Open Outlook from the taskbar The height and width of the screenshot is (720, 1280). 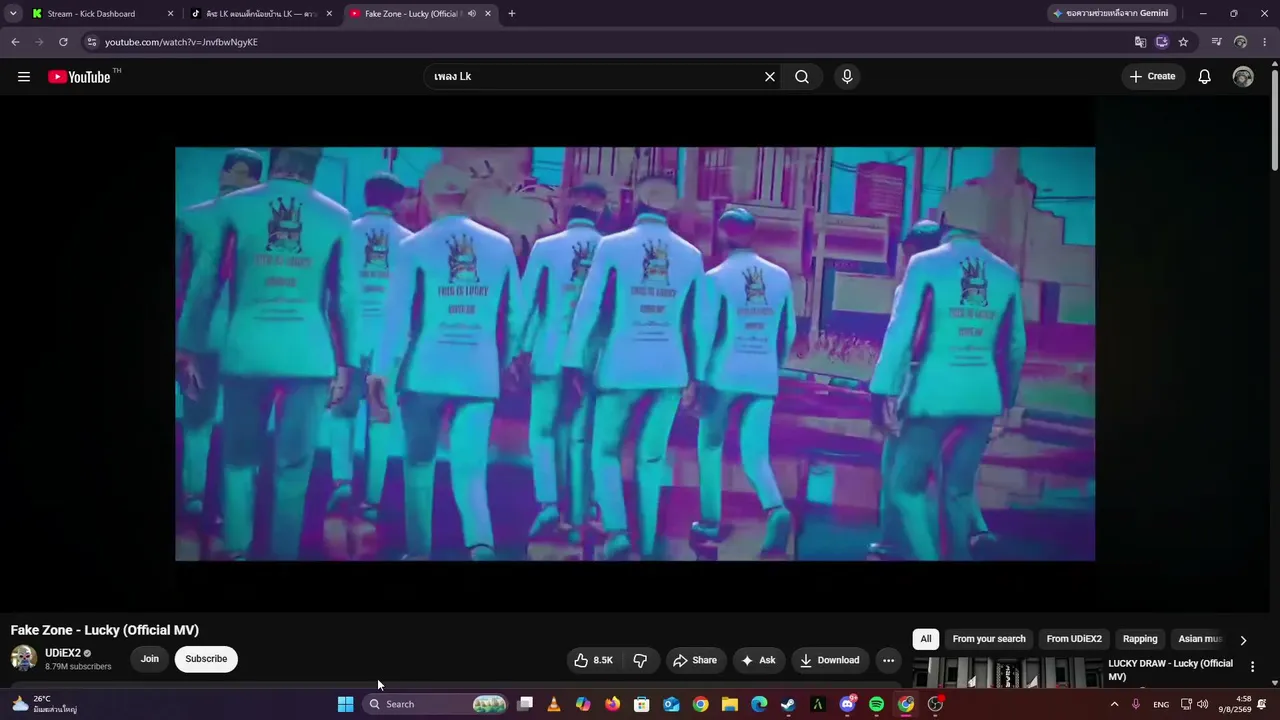671,704
